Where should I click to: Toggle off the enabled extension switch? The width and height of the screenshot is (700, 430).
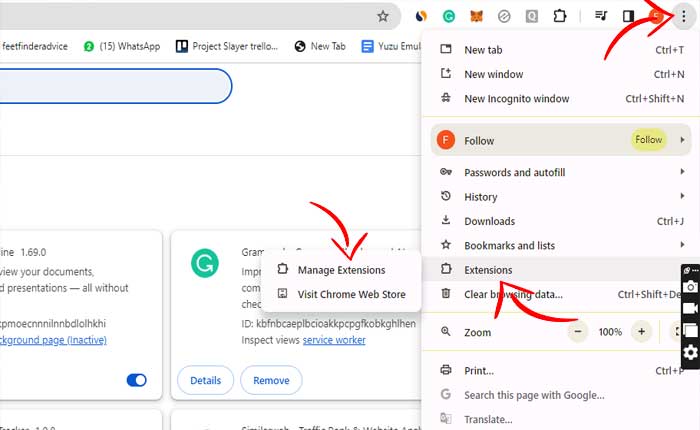[x=137, y=380]
